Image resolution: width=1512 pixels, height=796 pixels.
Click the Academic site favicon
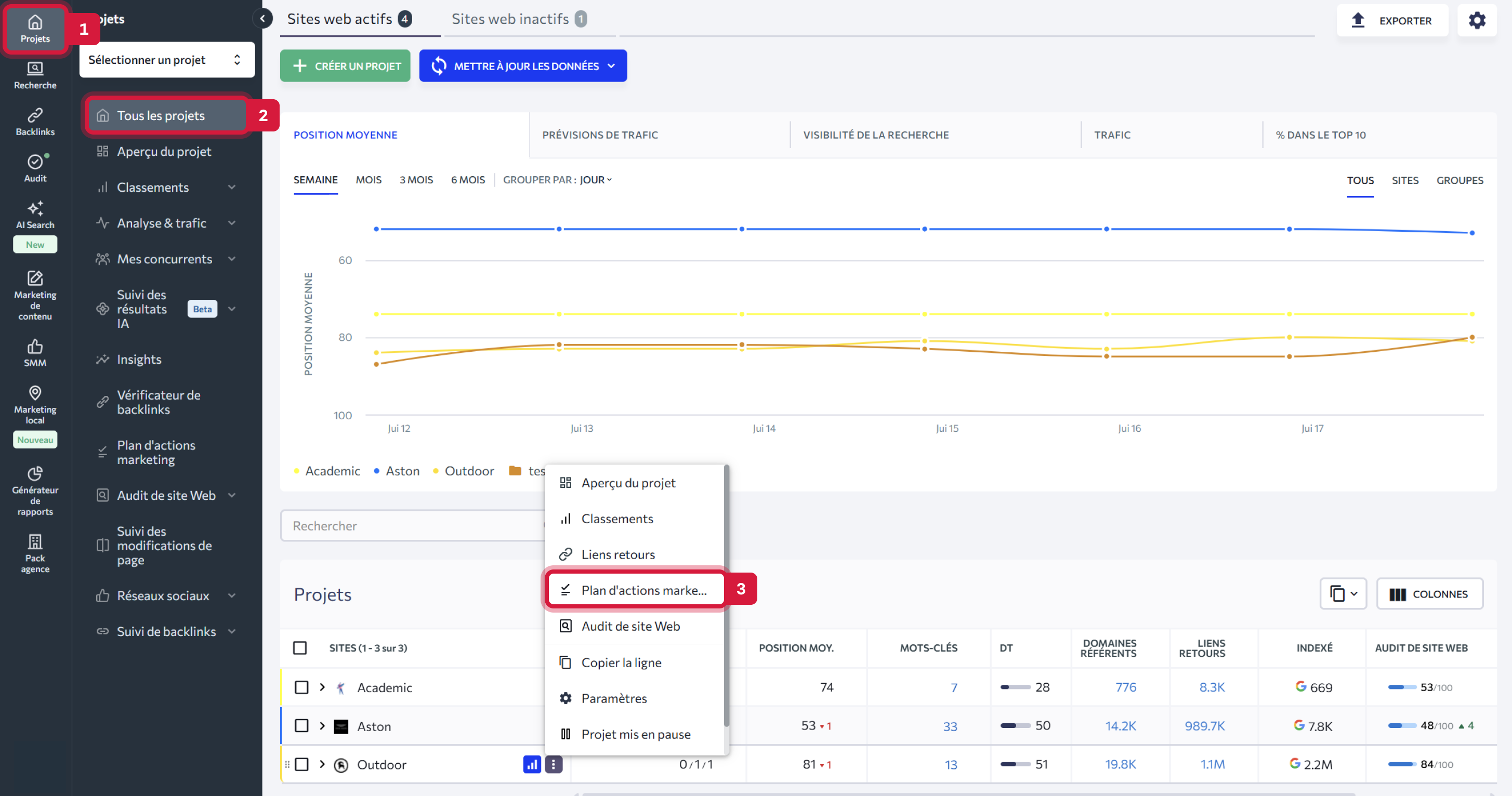(341, 687)
